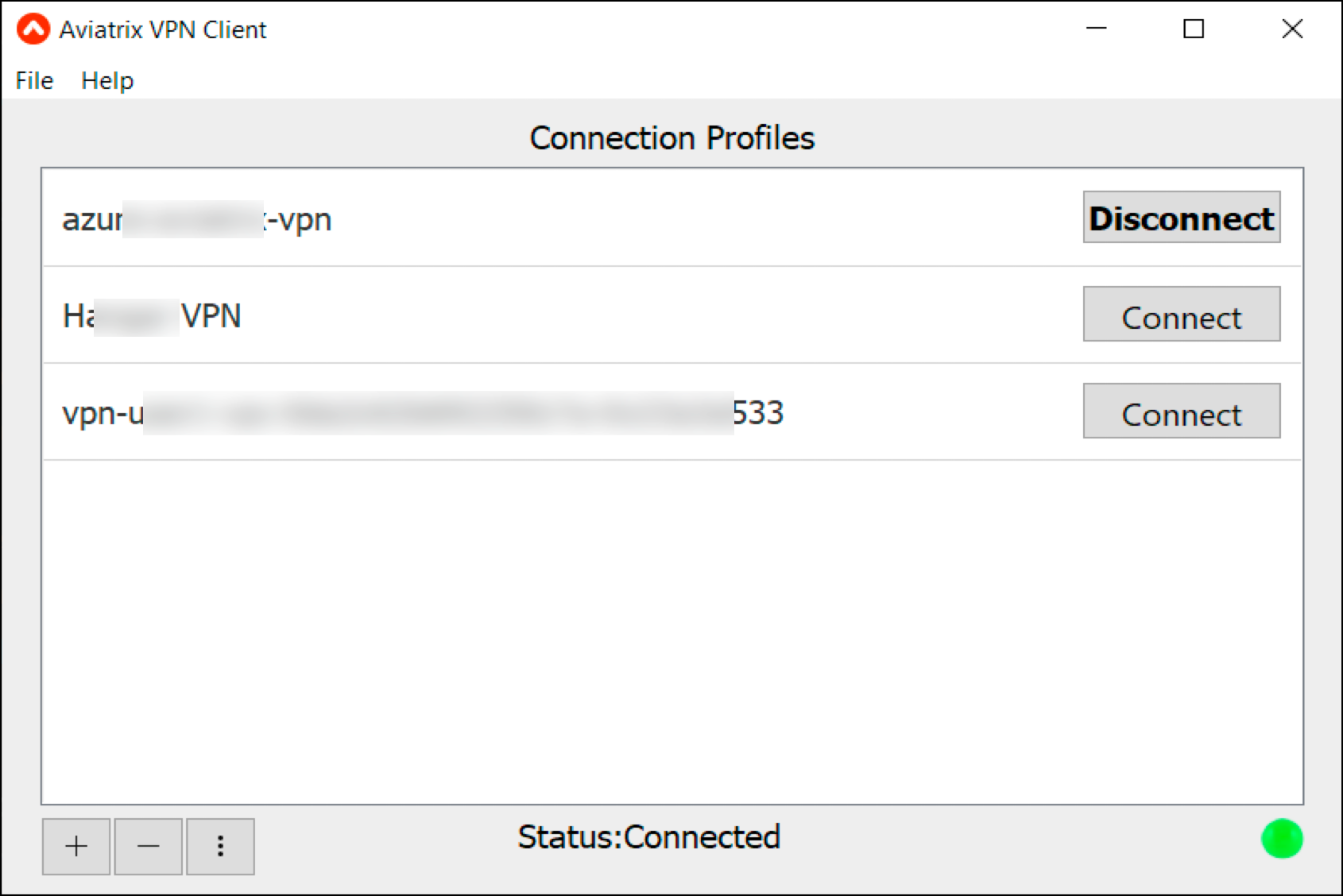Maximize the Aviatrix VPN Client window
The width and height of the screenshot is (1343, 896).
1194,29
